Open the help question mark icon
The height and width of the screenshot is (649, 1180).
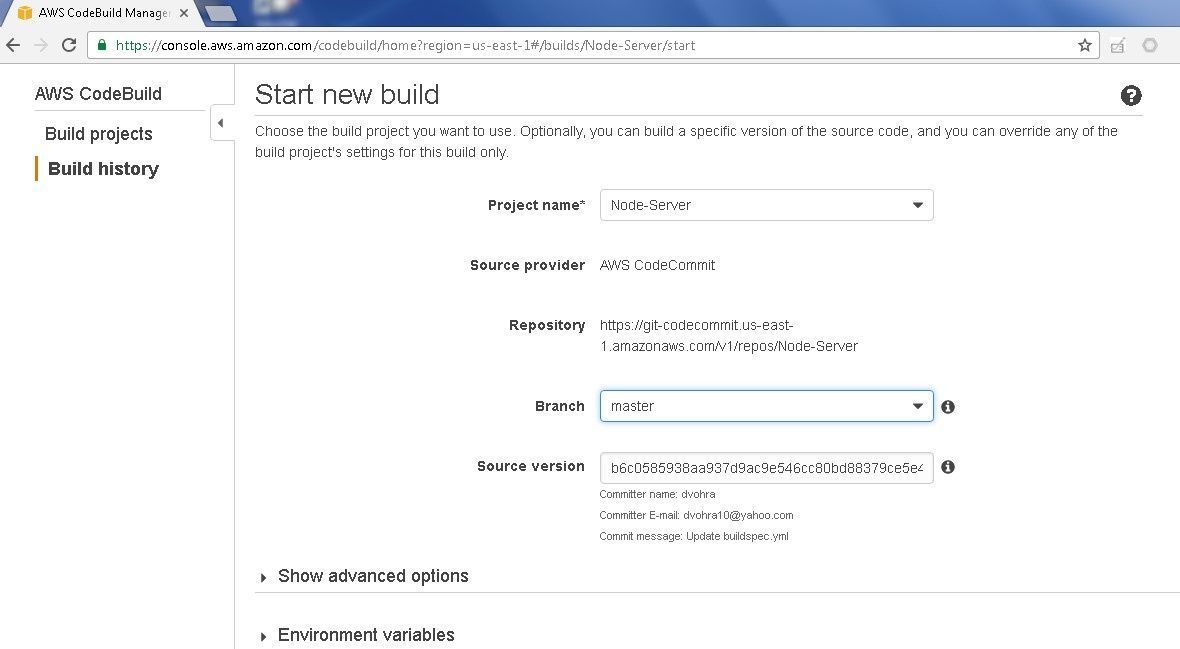point(1130,96)
